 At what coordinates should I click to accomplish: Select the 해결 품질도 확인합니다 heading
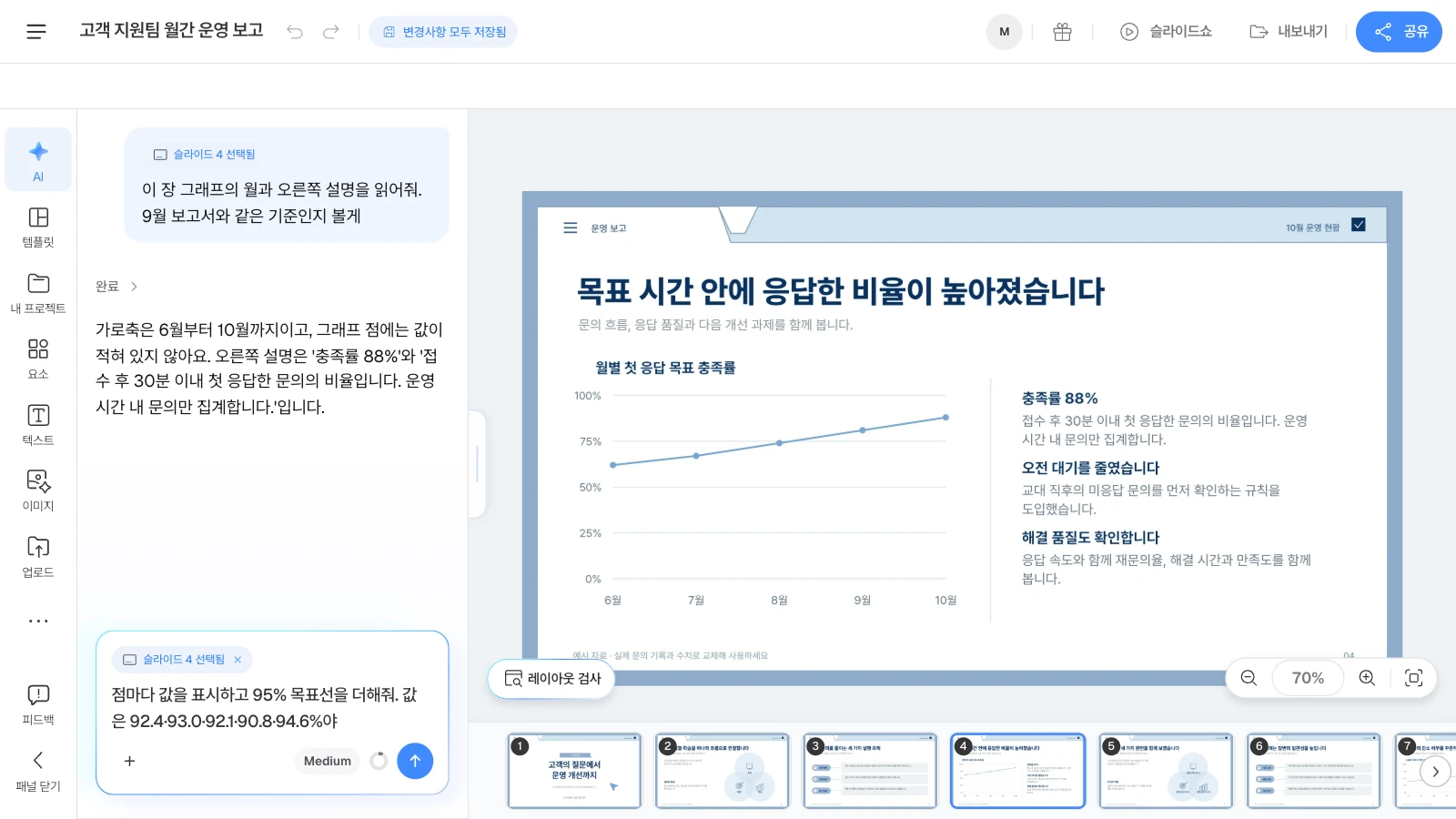(1090, 538)
